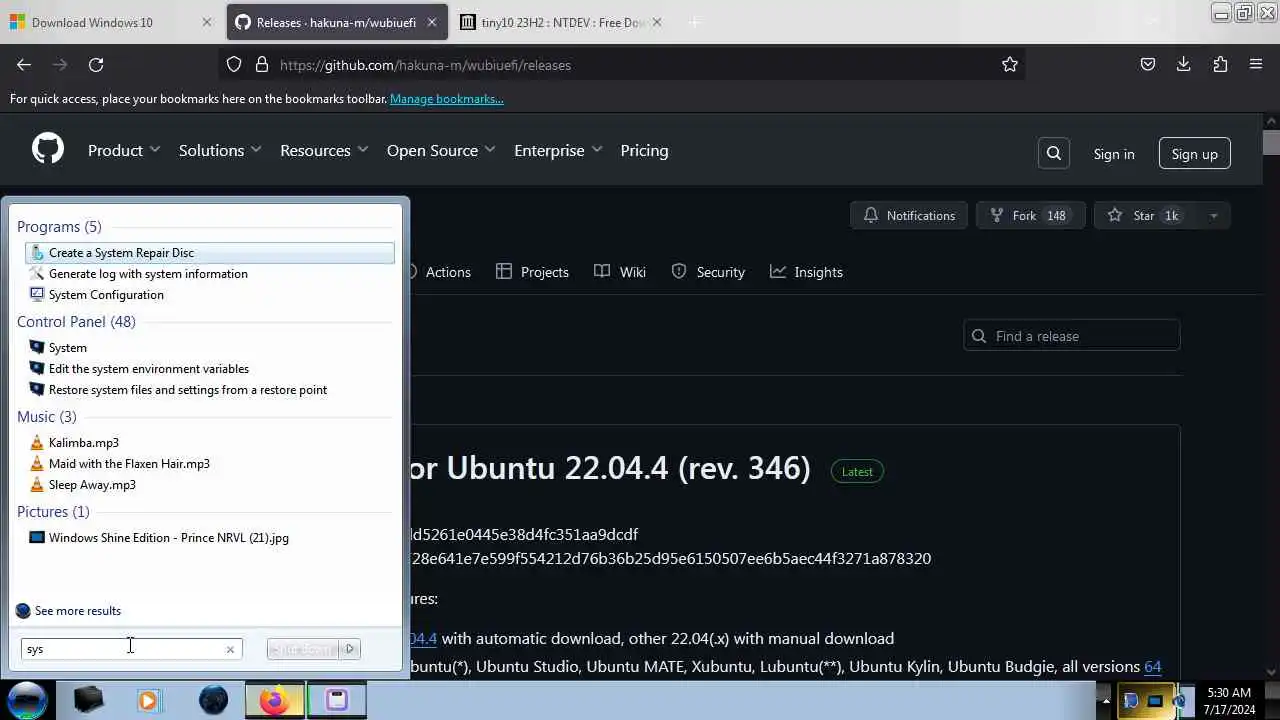This screenshot has width=1280, height=720.
Task: Open the Pricing page
Action: [x=644, y=151]
